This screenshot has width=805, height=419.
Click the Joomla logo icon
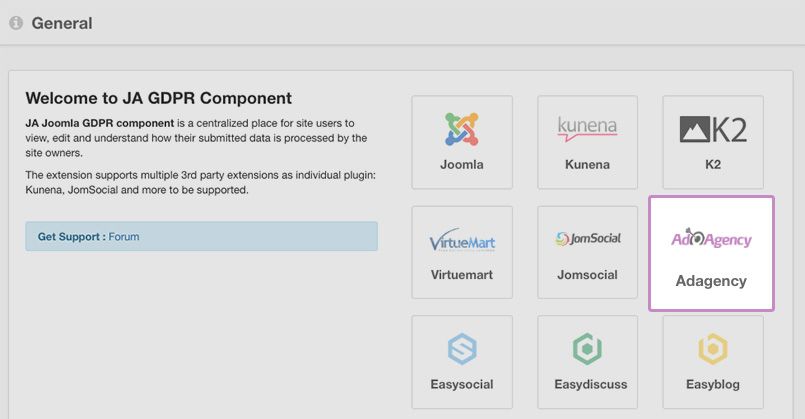pyautogui.click(x=462, y=129)
